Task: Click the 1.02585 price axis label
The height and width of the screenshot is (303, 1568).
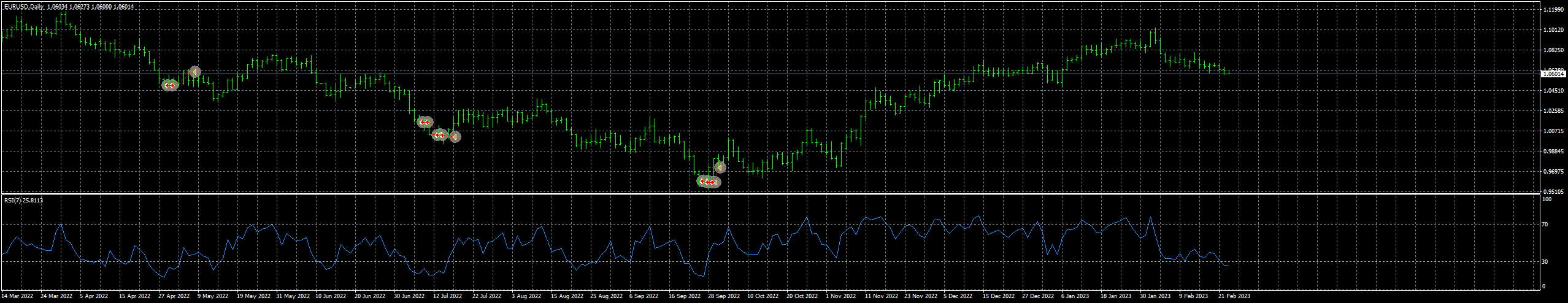Action: click(x=1554, y=111)
